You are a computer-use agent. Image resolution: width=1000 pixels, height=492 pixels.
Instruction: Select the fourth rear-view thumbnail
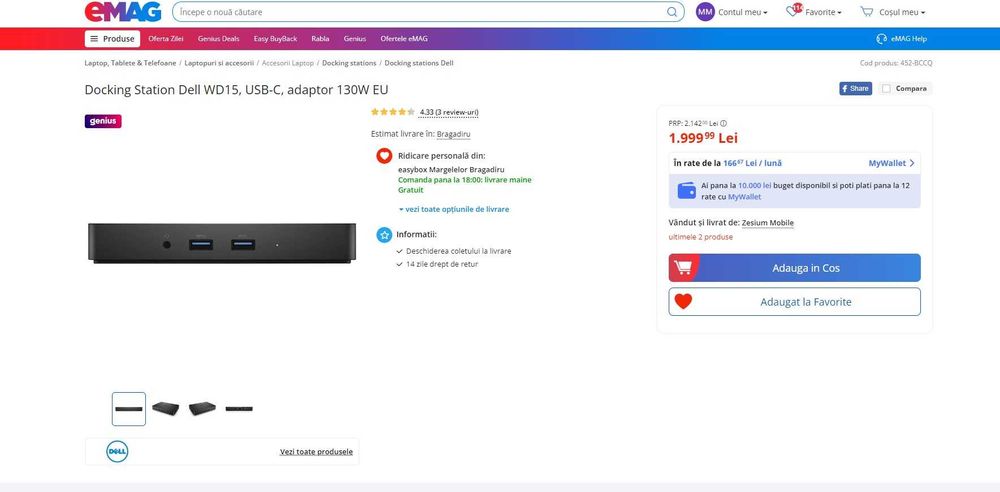point(239,409)
